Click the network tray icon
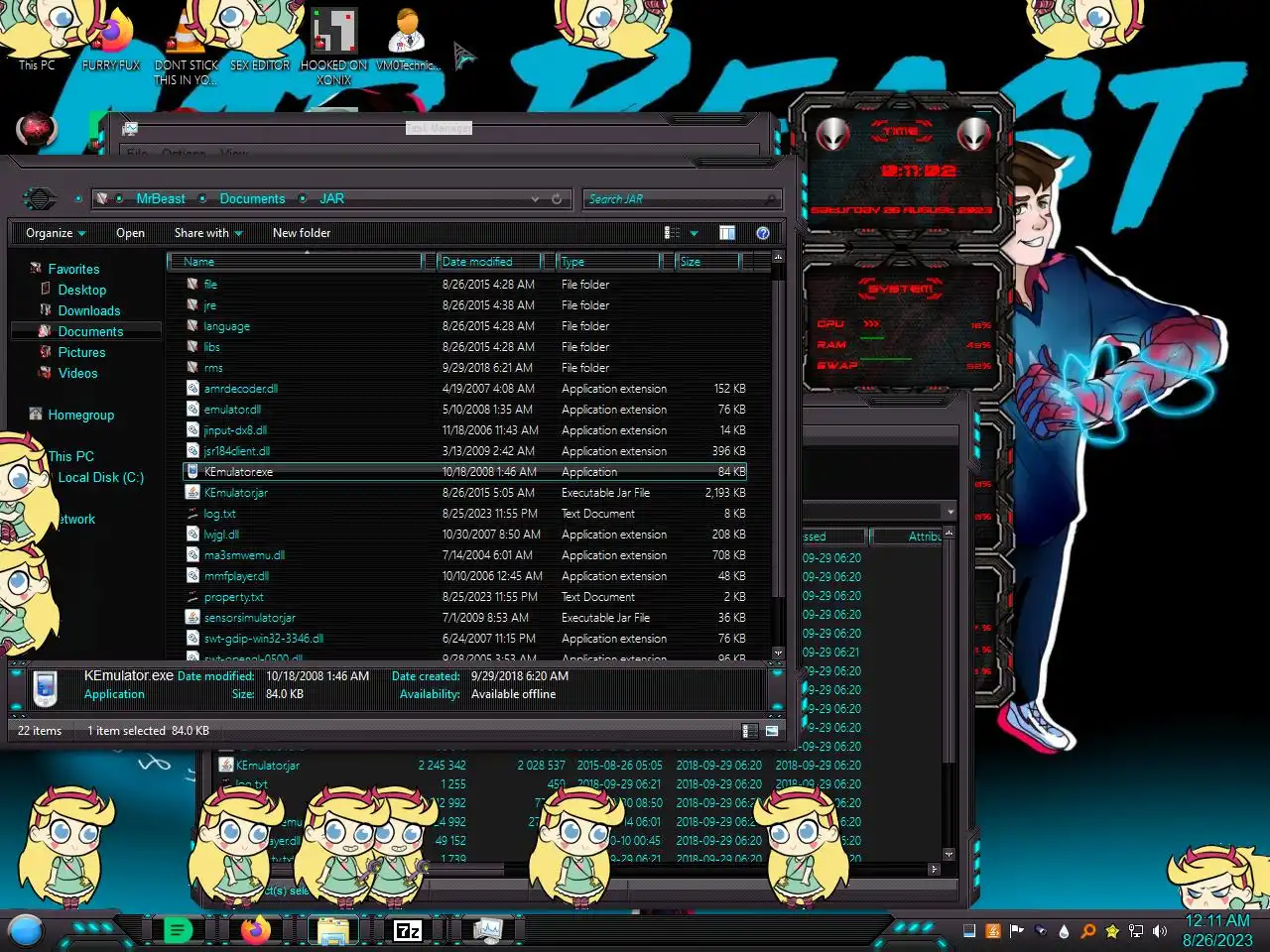1270x952 pixels. click(x=1136, y=931)
